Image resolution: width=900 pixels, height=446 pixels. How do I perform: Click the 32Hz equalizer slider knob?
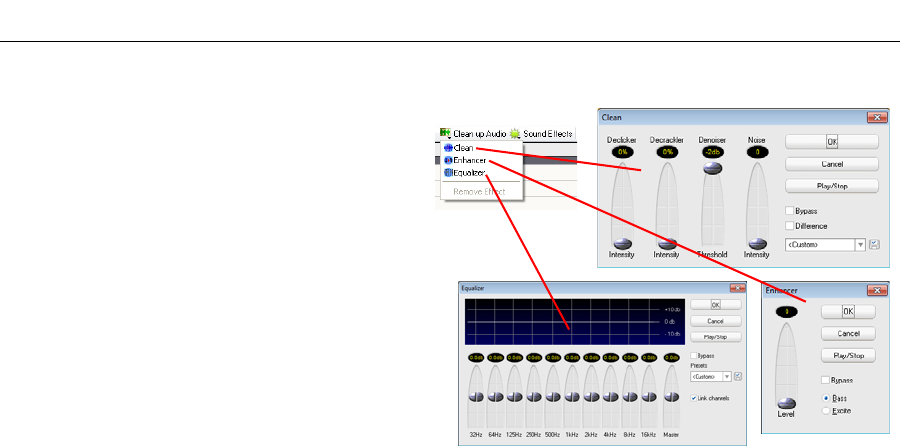tap(476, 397)
